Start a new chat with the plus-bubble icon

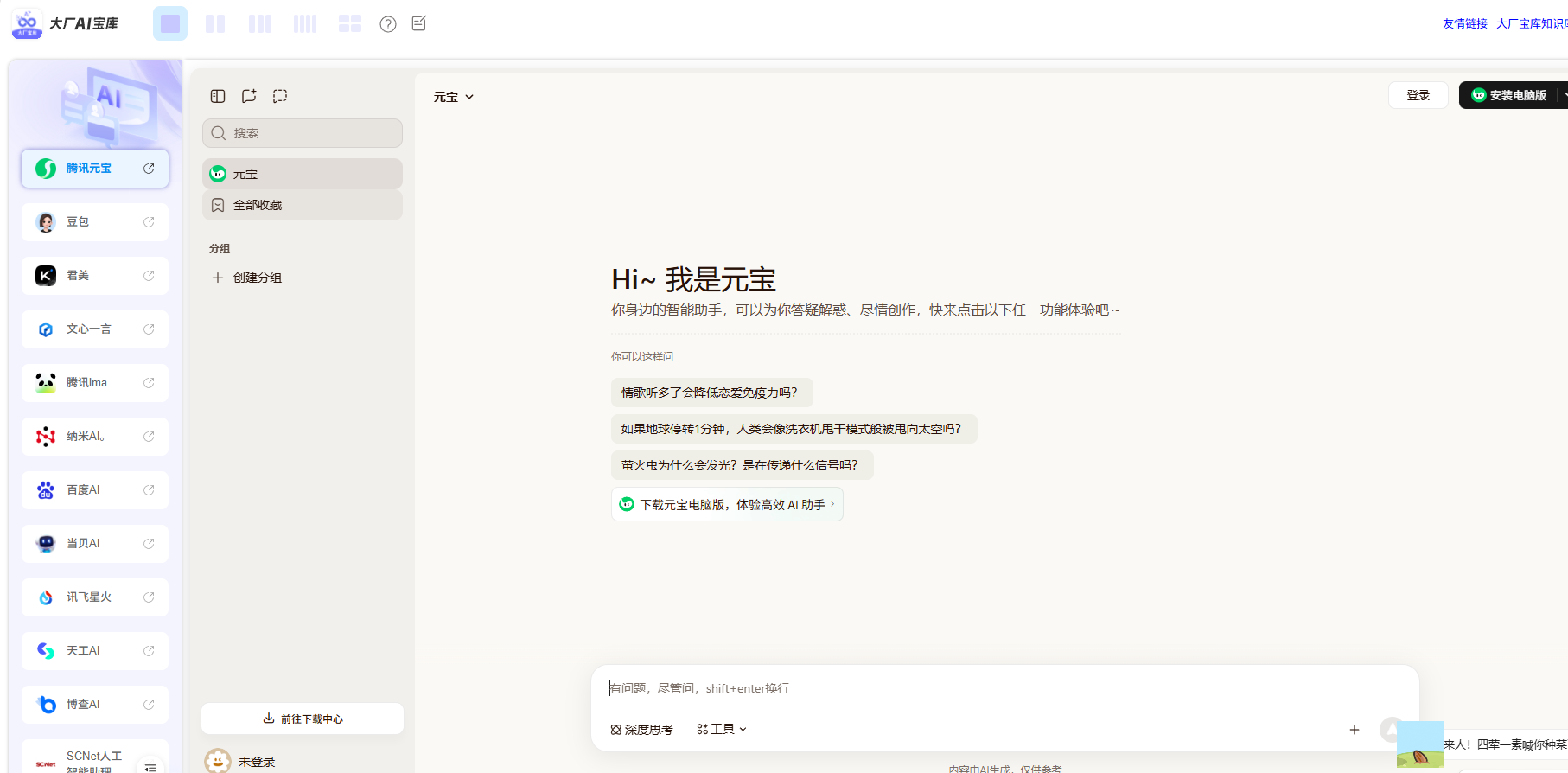tap(249, 96)
